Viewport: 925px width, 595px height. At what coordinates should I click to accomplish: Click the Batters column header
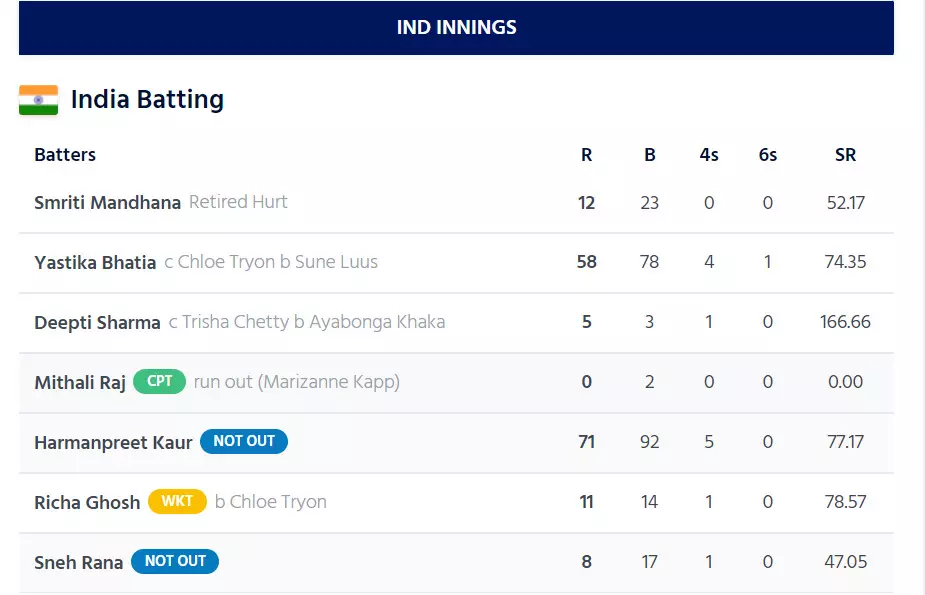click(x=65, y=155)
